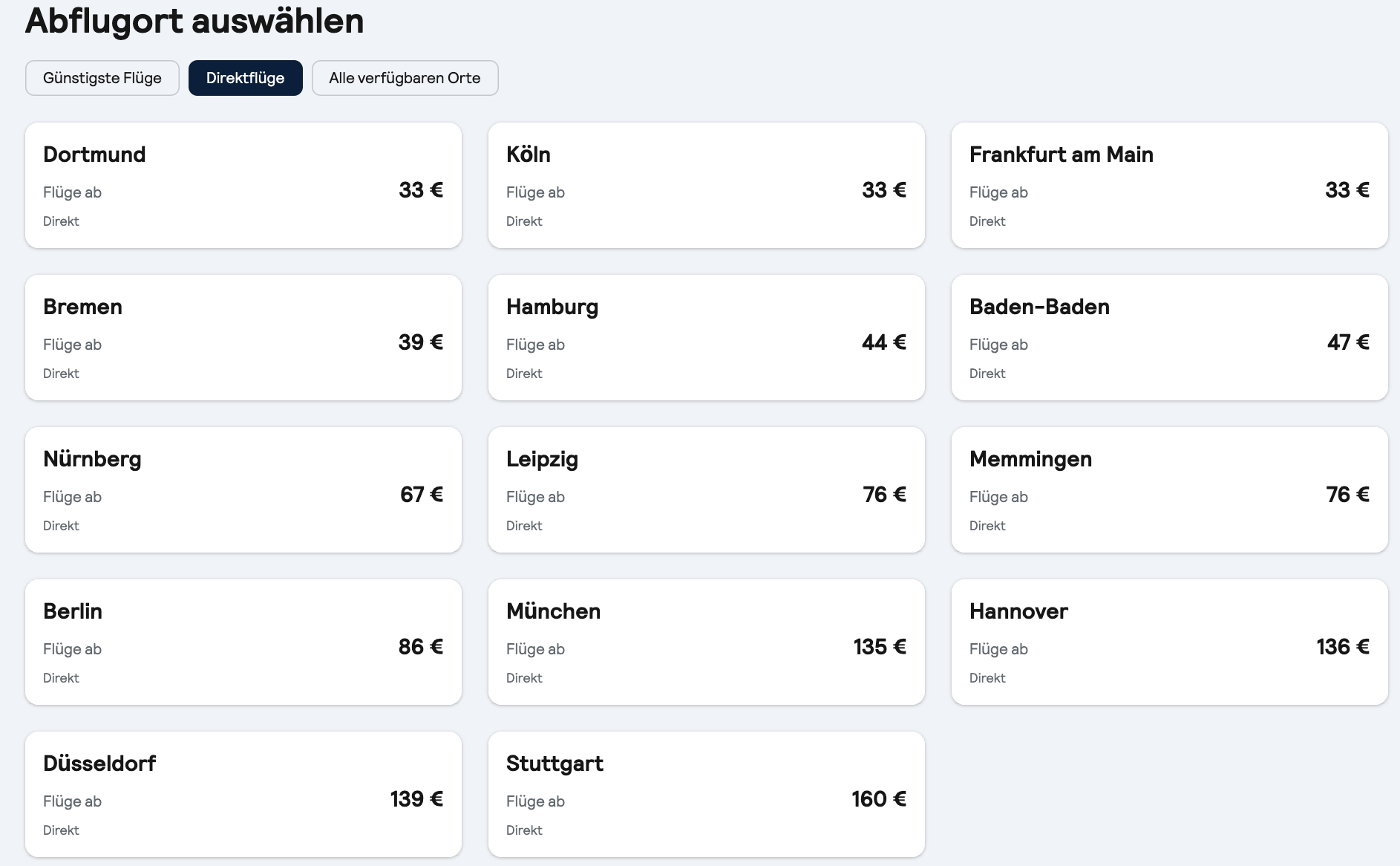Click the 160 € Stuttgart price
This screenshot has height=866, width=1400.
click(879, 799)
